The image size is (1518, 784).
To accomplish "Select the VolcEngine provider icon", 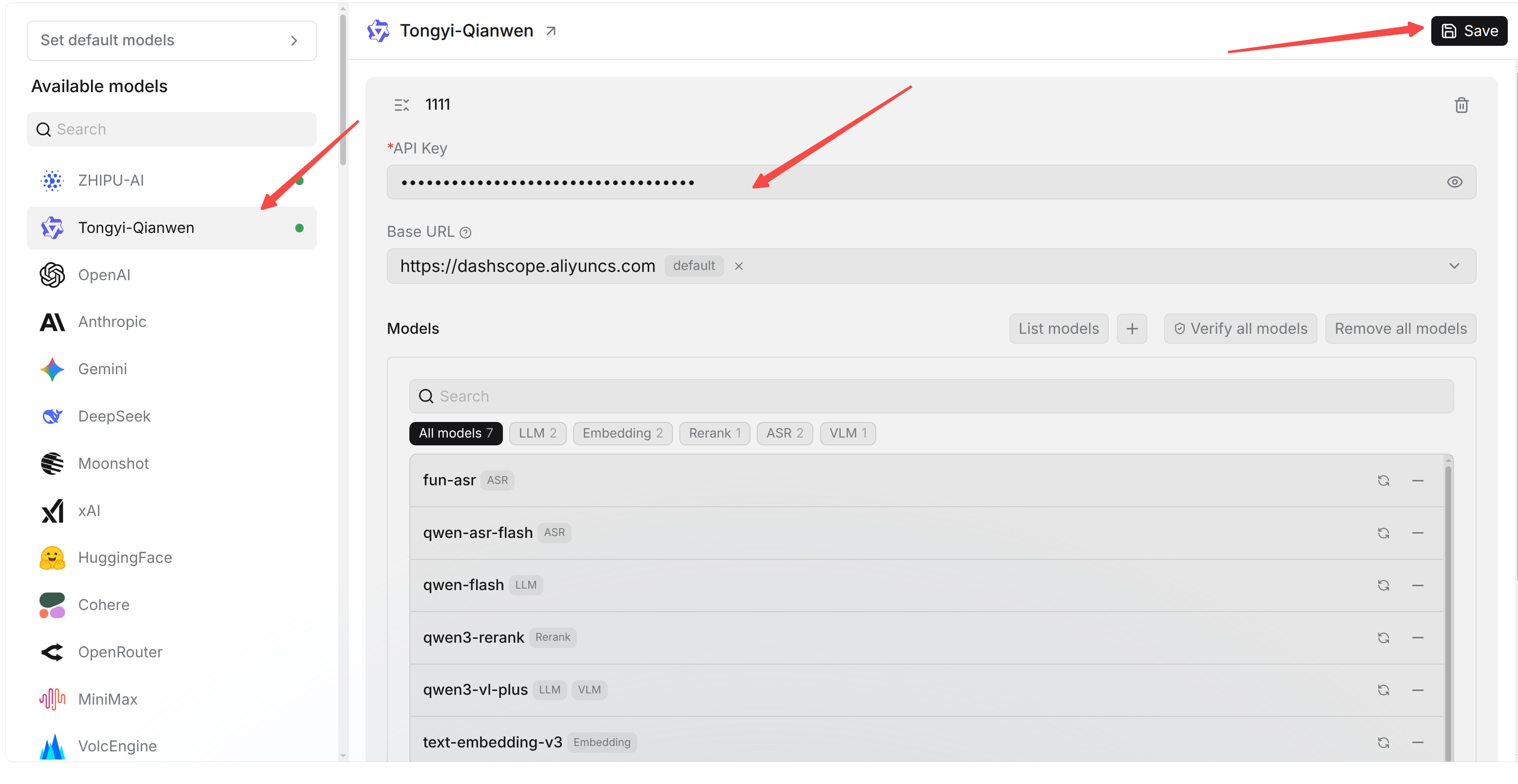I will point(52,746).
